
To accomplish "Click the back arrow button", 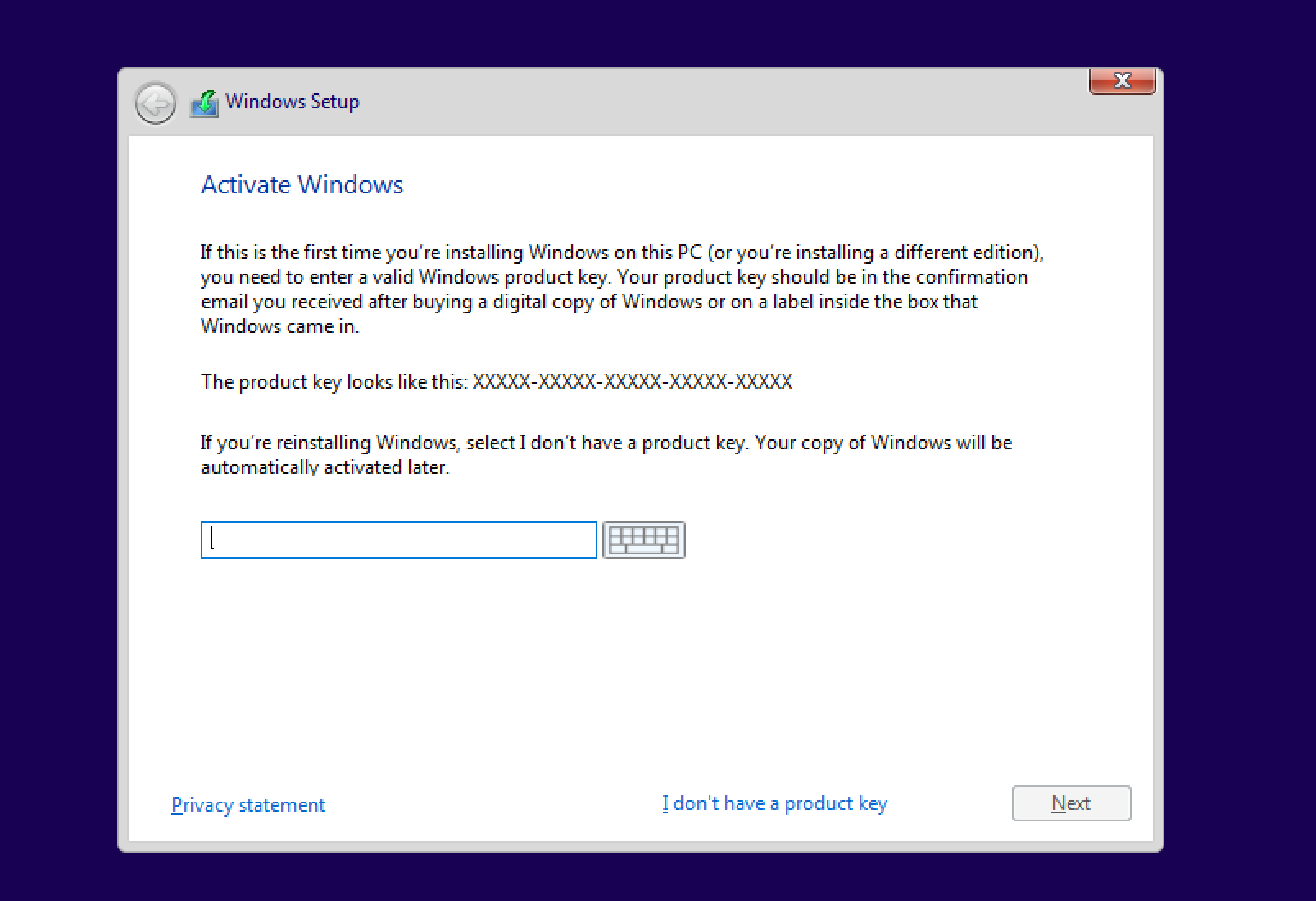I will coord(155,103).
